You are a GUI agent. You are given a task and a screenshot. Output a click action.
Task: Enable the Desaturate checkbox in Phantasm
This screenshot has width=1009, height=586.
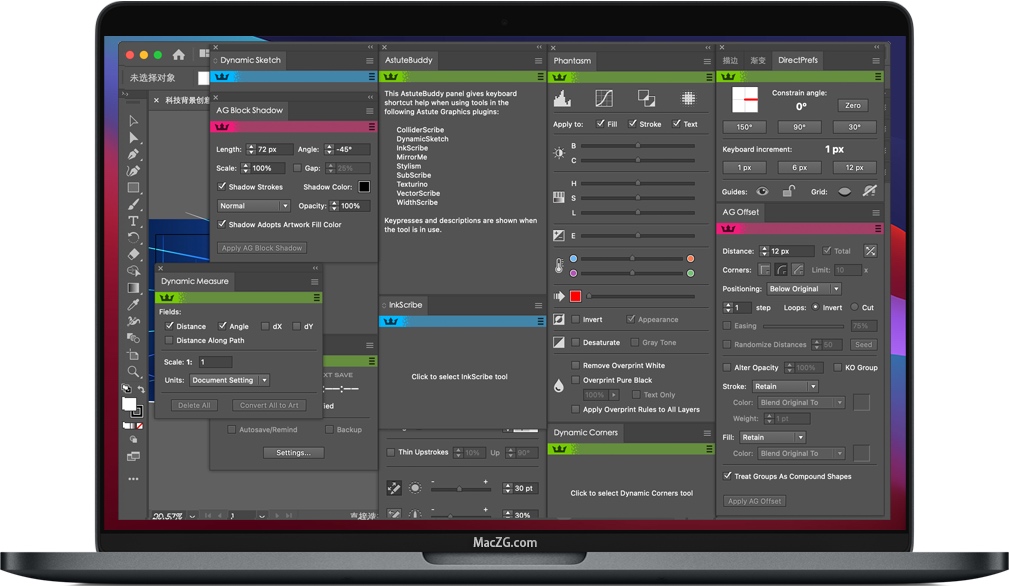point(576,342)
